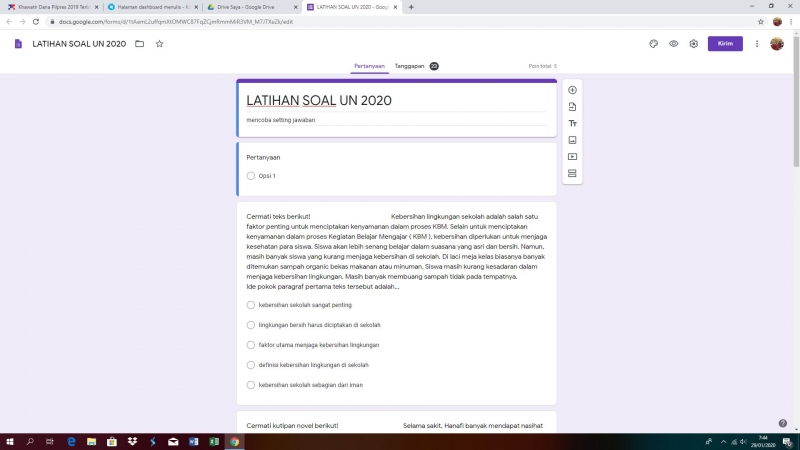Click the Kirim send button
Image resolution: width=800 pixels, height=450 pixels.
tap(725, 44)
